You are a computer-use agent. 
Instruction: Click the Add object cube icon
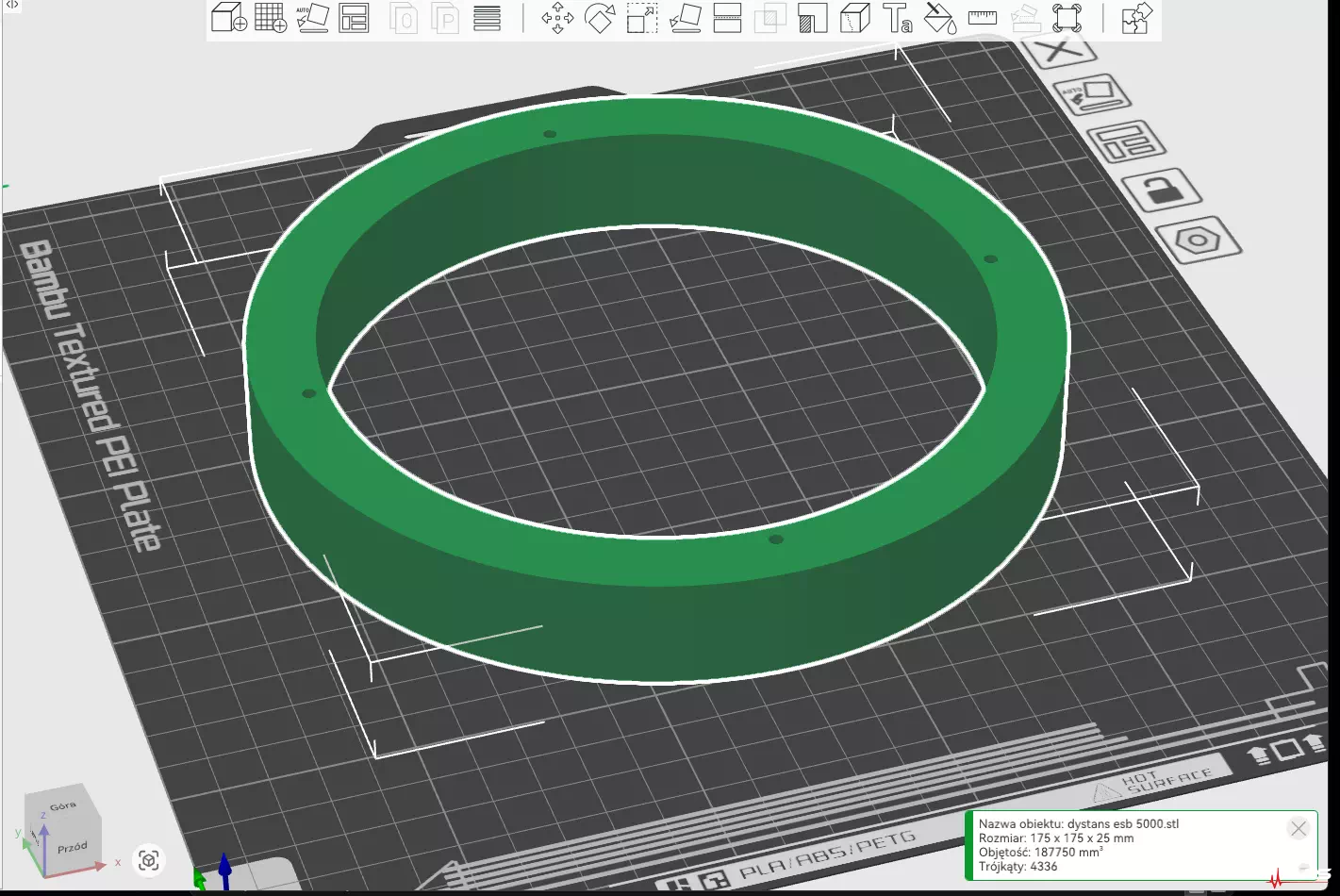[x=228, y=18]
